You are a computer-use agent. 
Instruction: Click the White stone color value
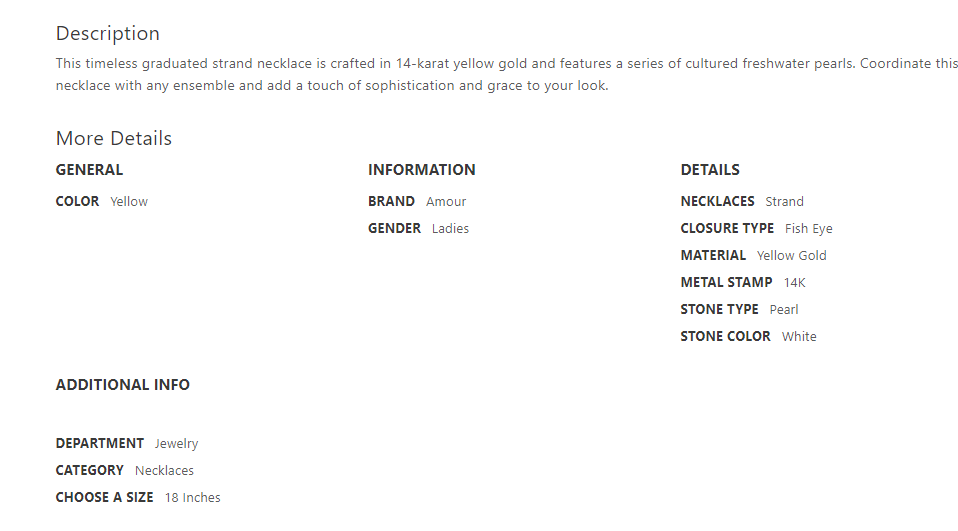(799, 337)
